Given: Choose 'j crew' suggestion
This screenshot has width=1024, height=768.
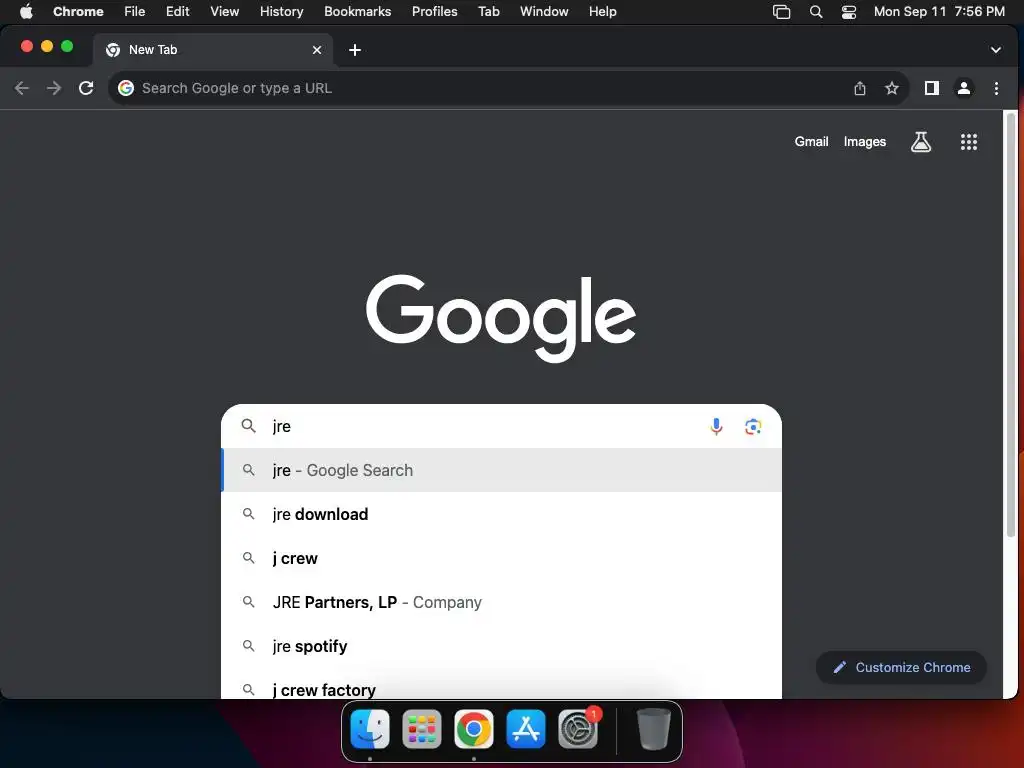Looking at the screenshot, I should 502,558.
